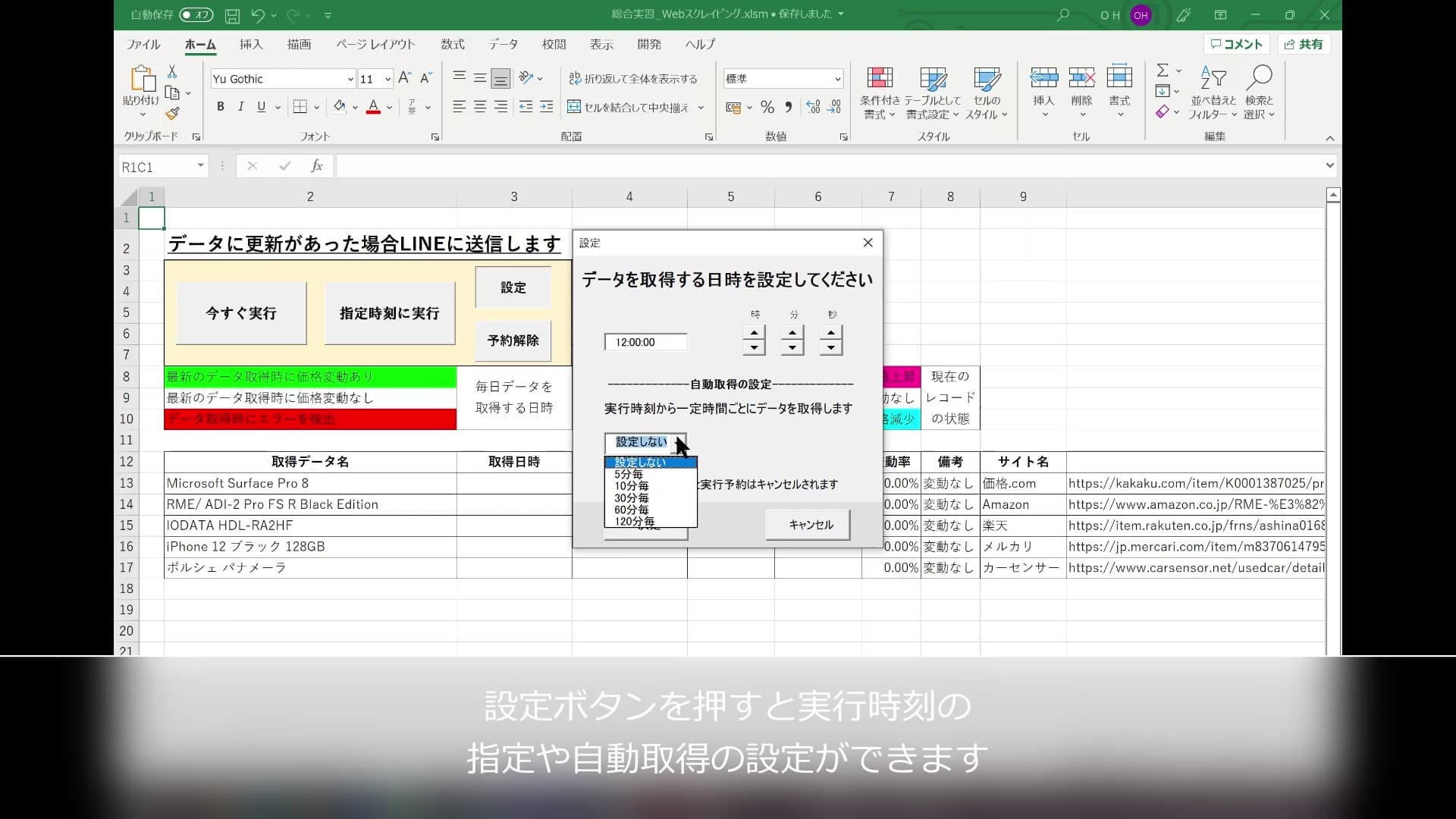Click the Increase Indent icon

tap(547, 107)
